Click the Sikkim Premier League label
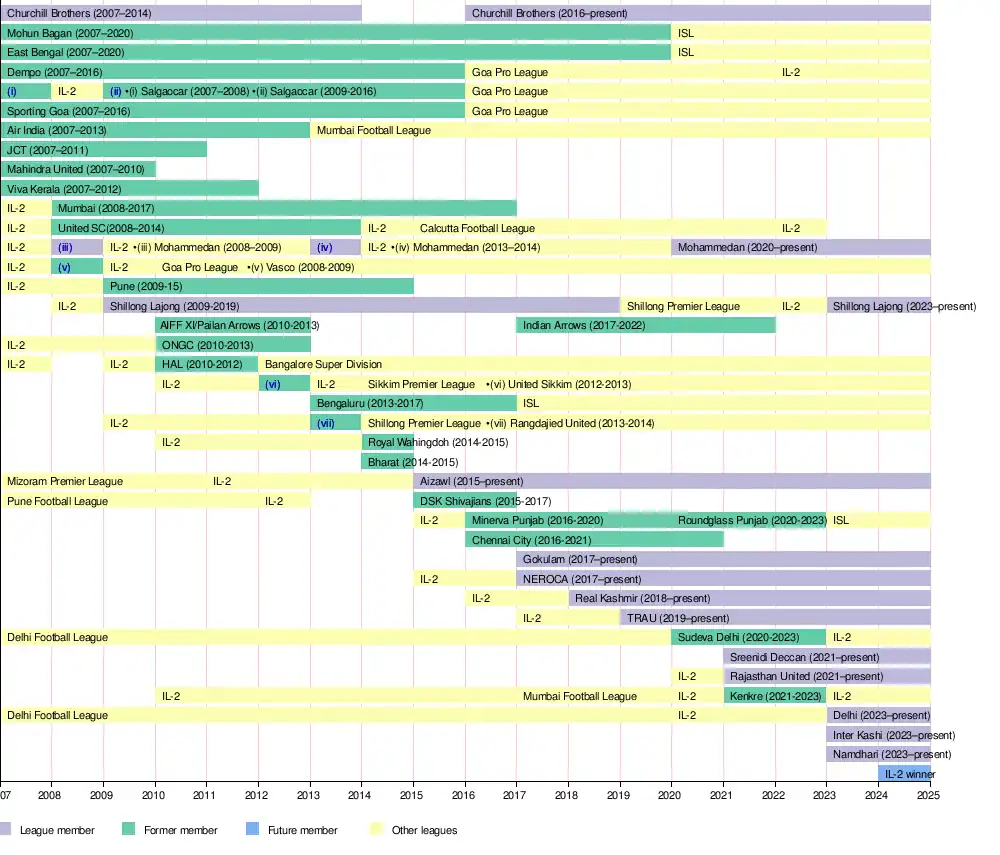 [x=421, y=384]
